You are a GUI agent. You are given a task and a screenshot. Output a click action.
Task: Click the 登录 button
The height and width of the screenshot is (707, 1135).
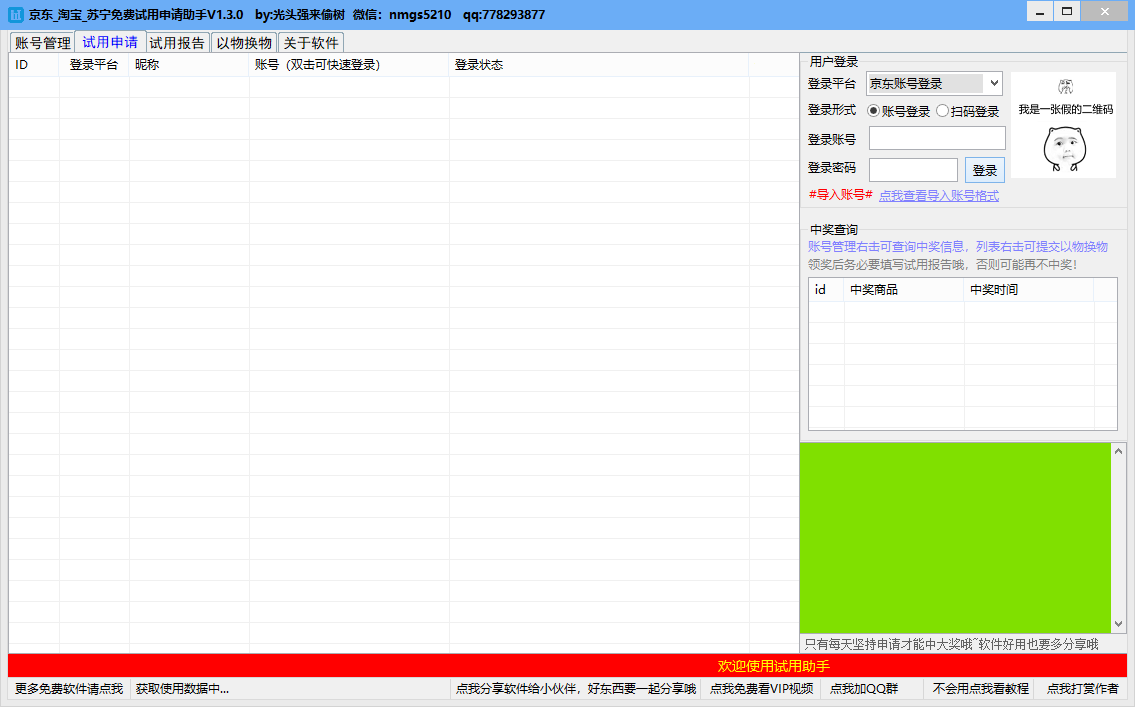(x=984, y=170)
